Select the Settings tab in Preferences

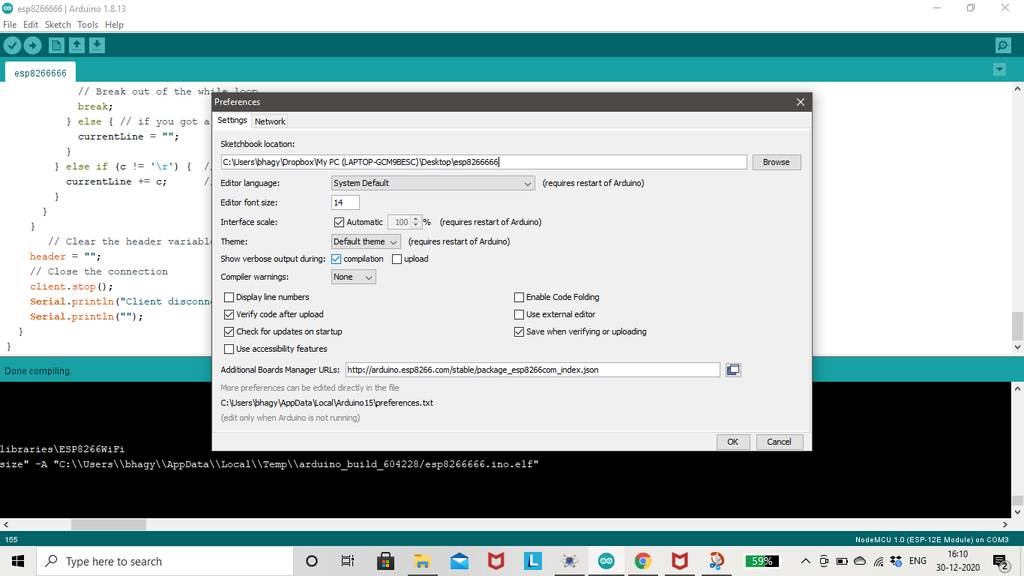(232, 120)
